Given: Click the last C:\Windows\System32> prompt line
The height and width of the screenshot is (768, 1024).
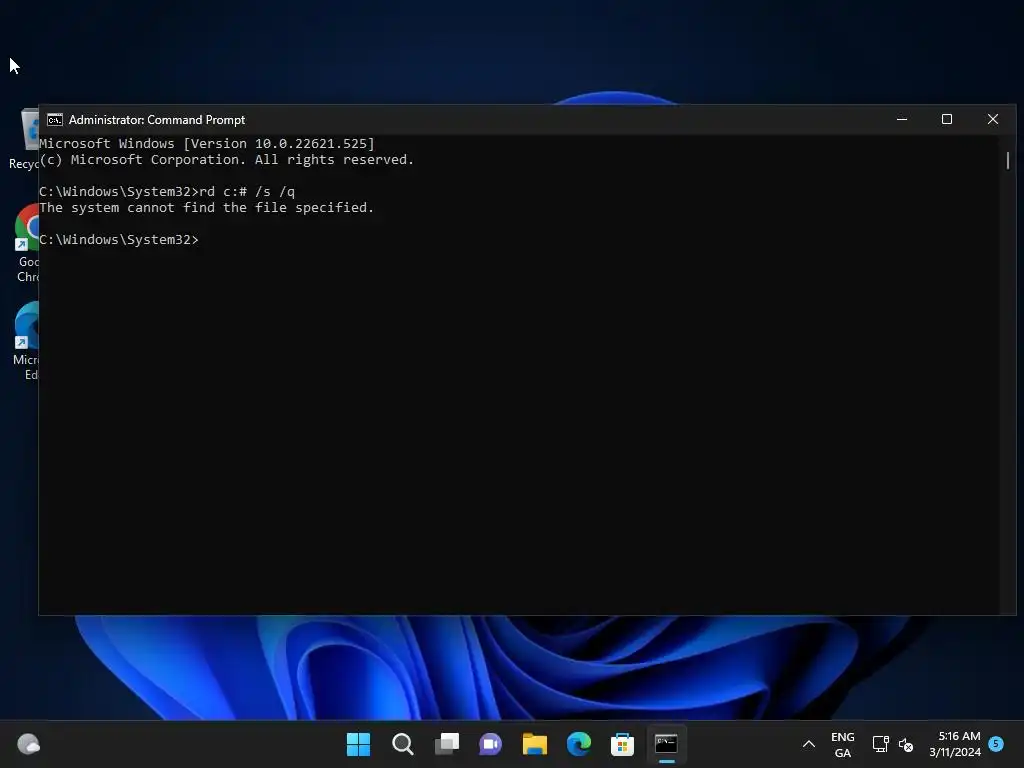Looking at the screenshot, I should pos(119,240).
